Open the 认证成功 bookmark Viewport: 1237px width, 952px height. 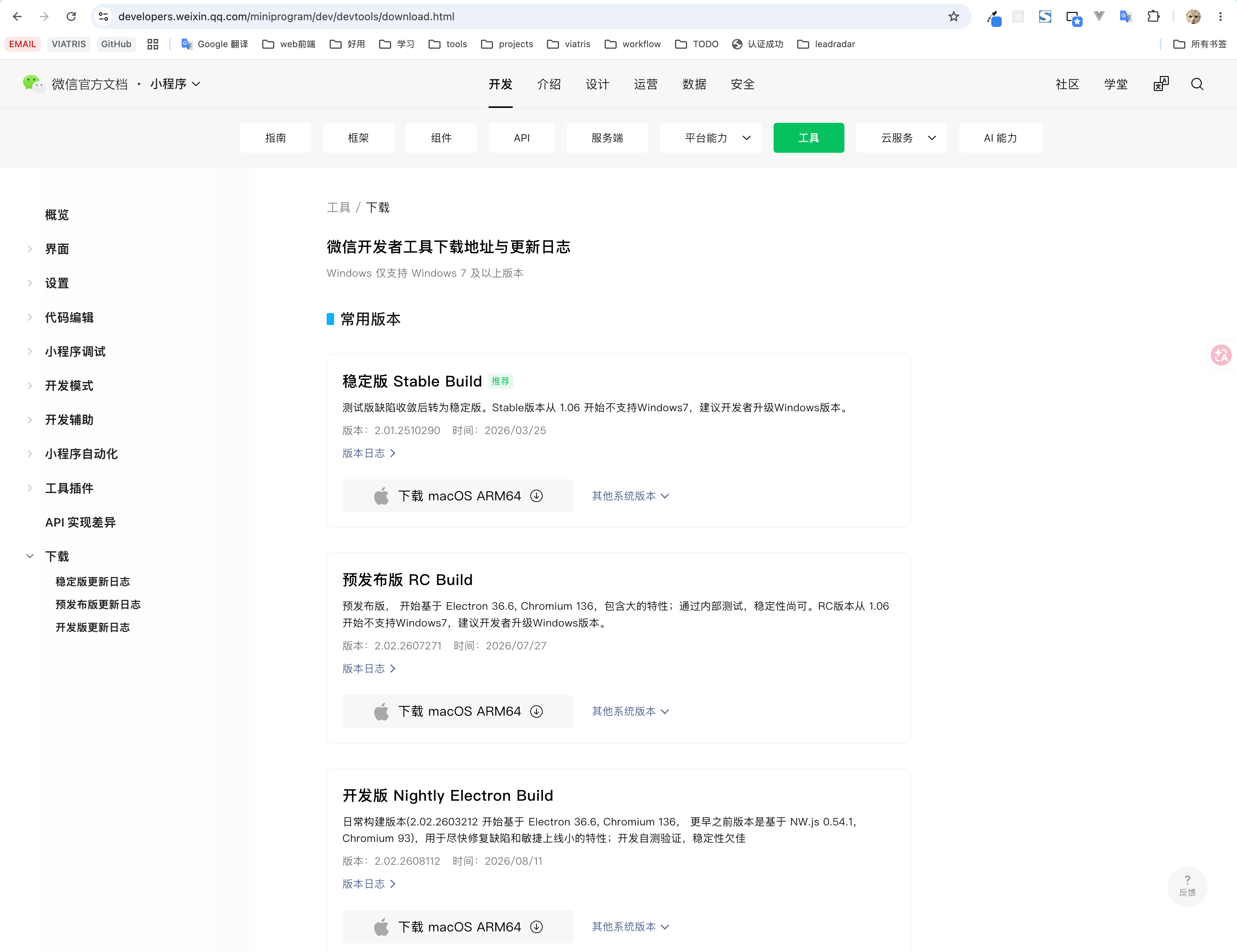pyautogui.click(x=757, y=44)
